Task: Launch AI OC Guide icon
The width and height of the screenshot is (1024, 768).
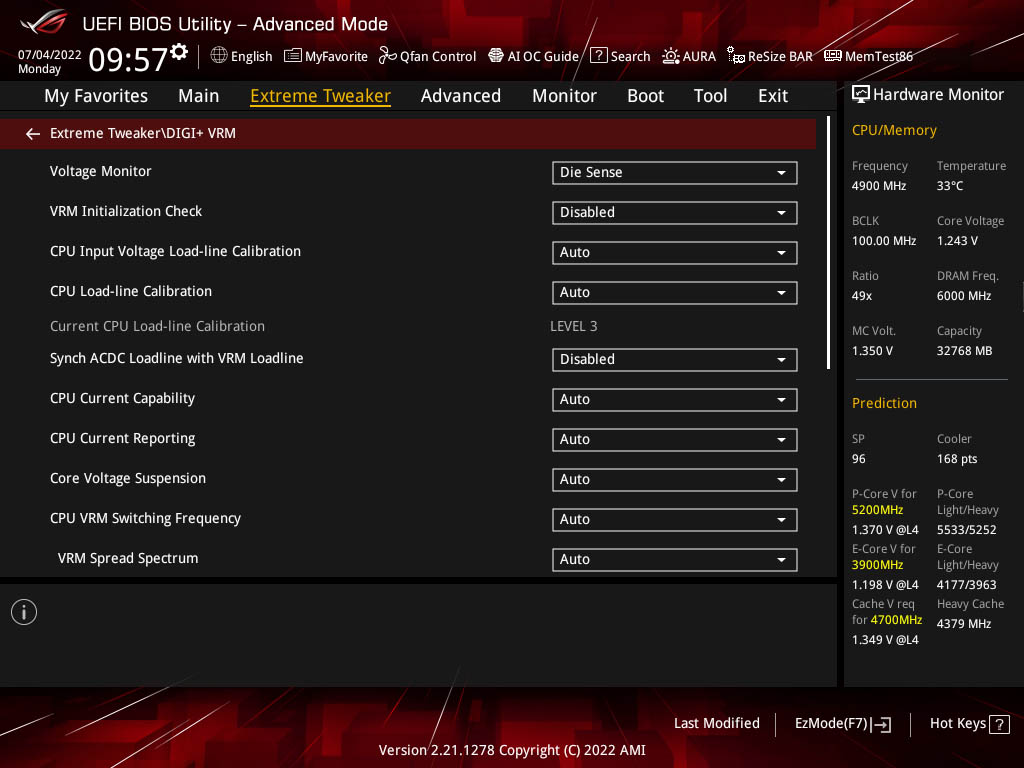Action: click(x=496, y=56)
